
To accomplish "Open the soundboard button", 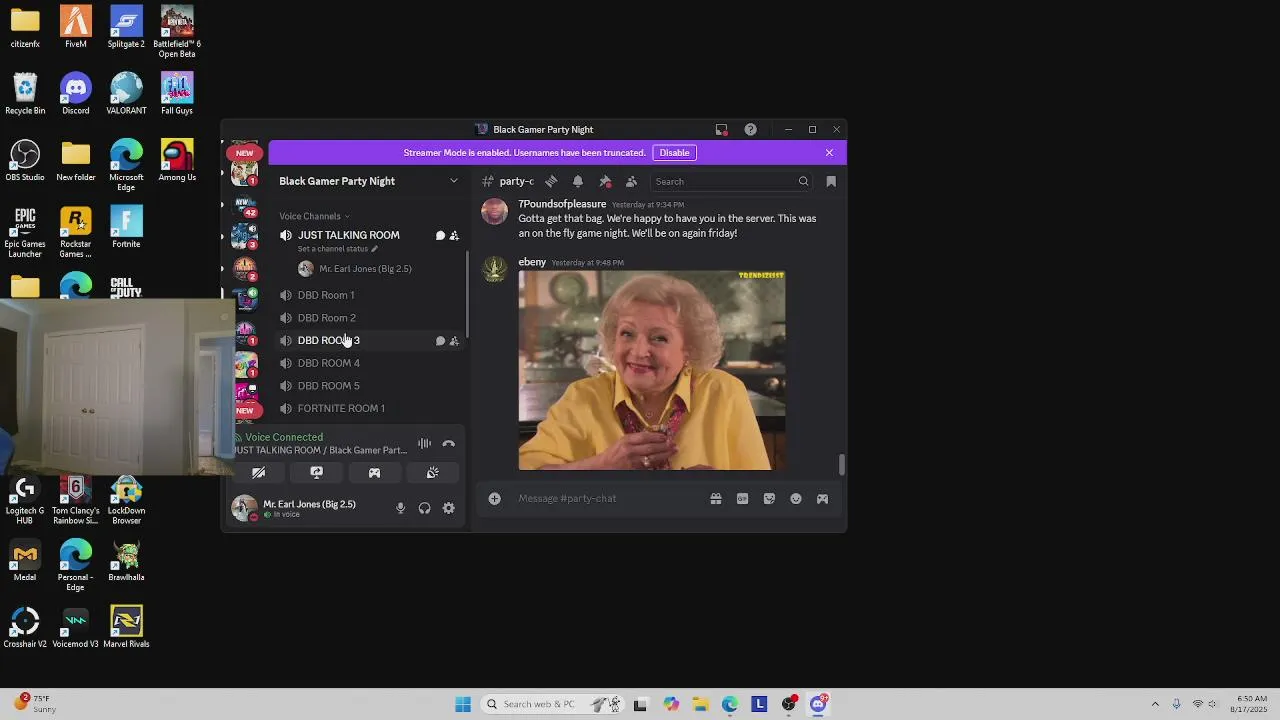I will [432, 473].
